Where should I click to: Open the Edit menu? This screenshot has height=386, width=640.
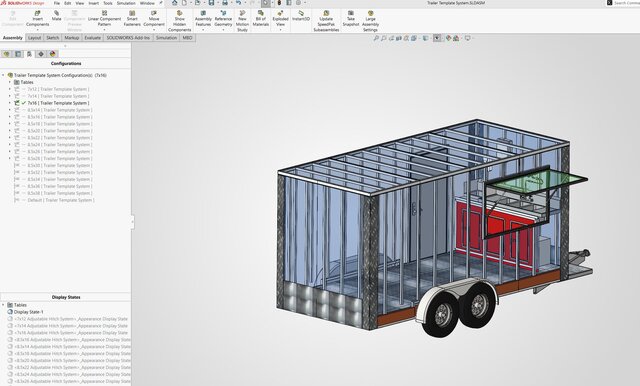[68, 3]
